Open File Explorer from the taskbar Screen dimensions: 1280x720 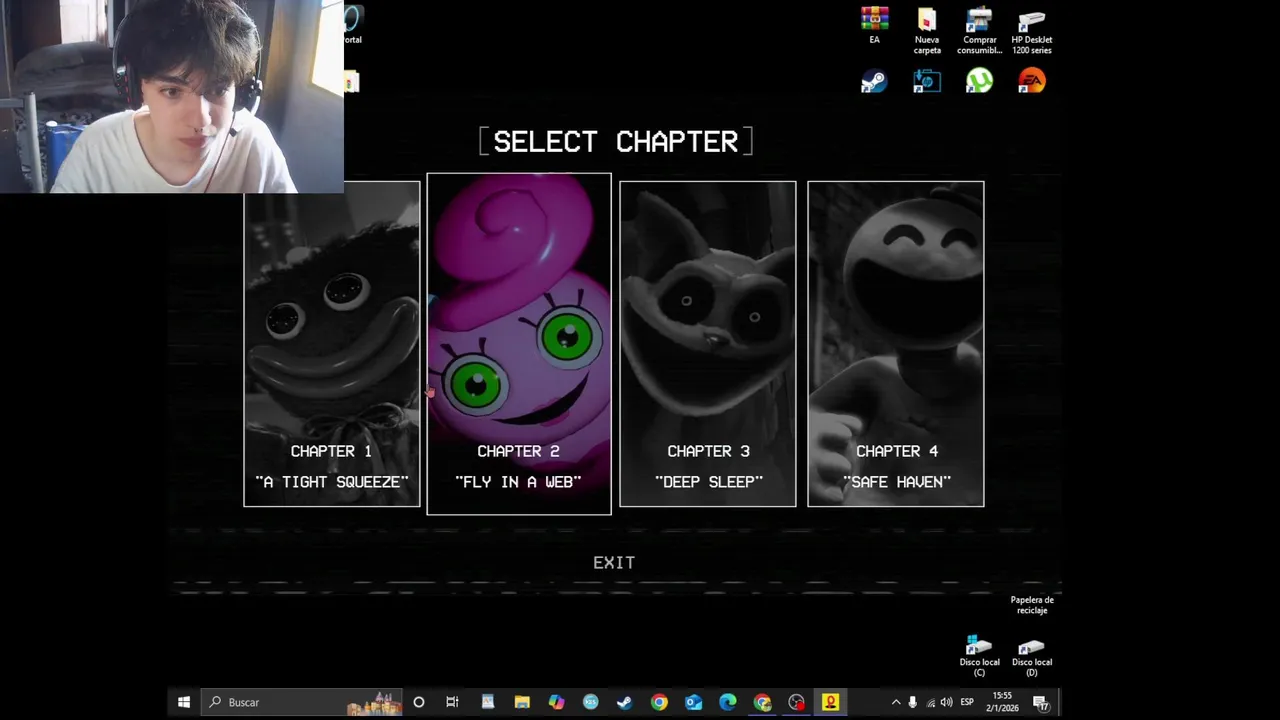coord(522,702)
